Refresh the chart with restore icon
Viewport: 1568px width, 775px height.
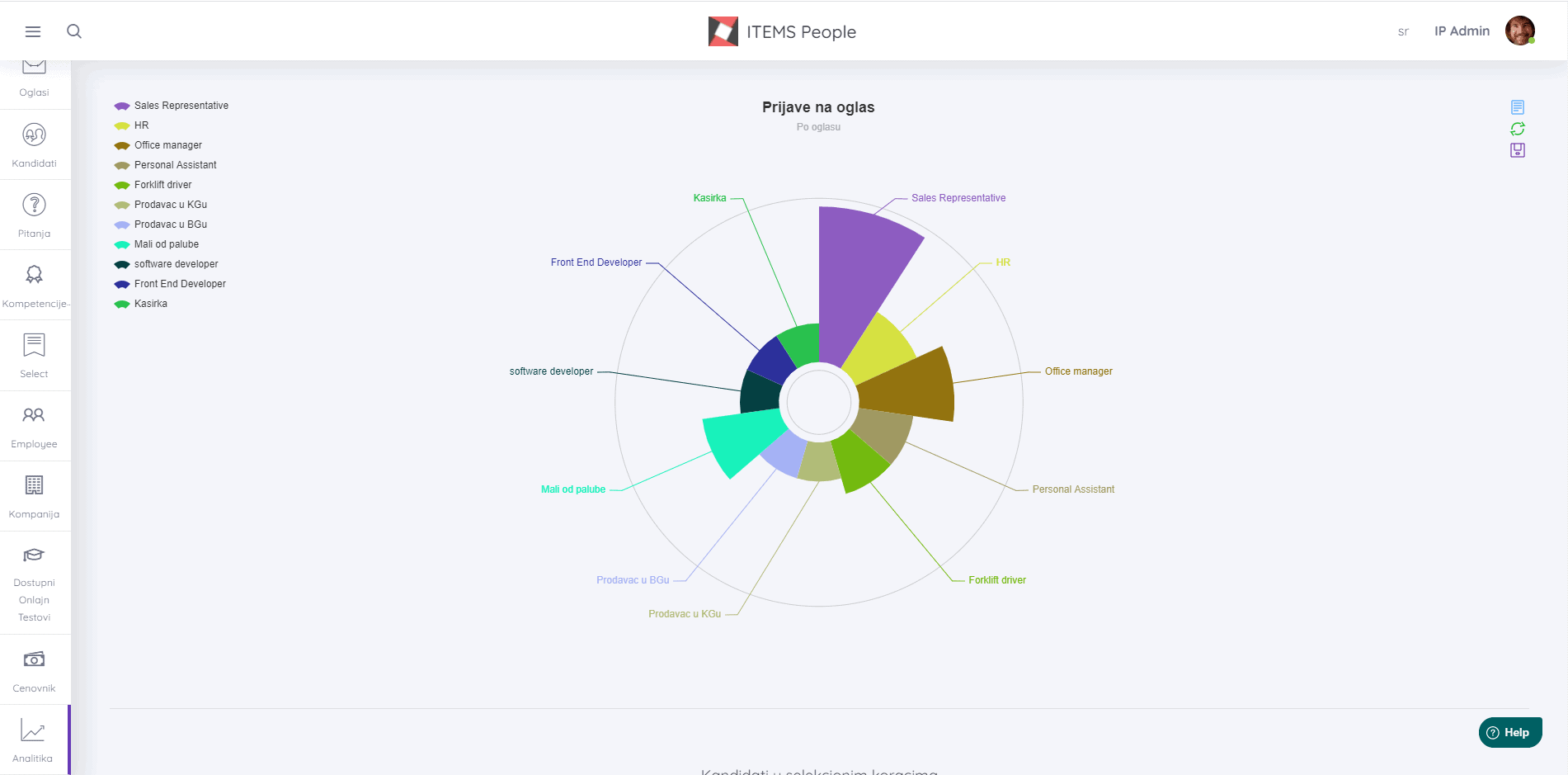(x=1518, y=129)
